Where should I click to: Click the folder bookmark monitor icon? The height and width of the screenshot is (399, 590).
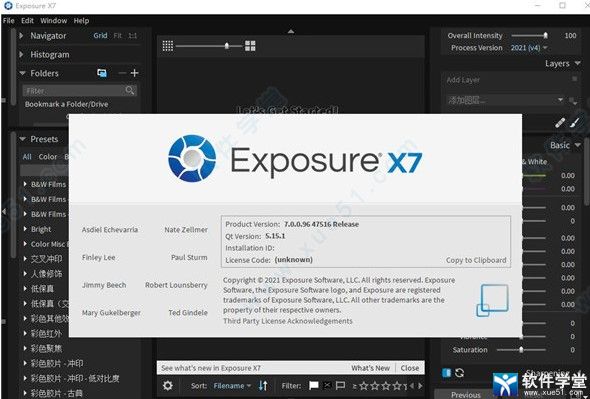tap(102, 73)
